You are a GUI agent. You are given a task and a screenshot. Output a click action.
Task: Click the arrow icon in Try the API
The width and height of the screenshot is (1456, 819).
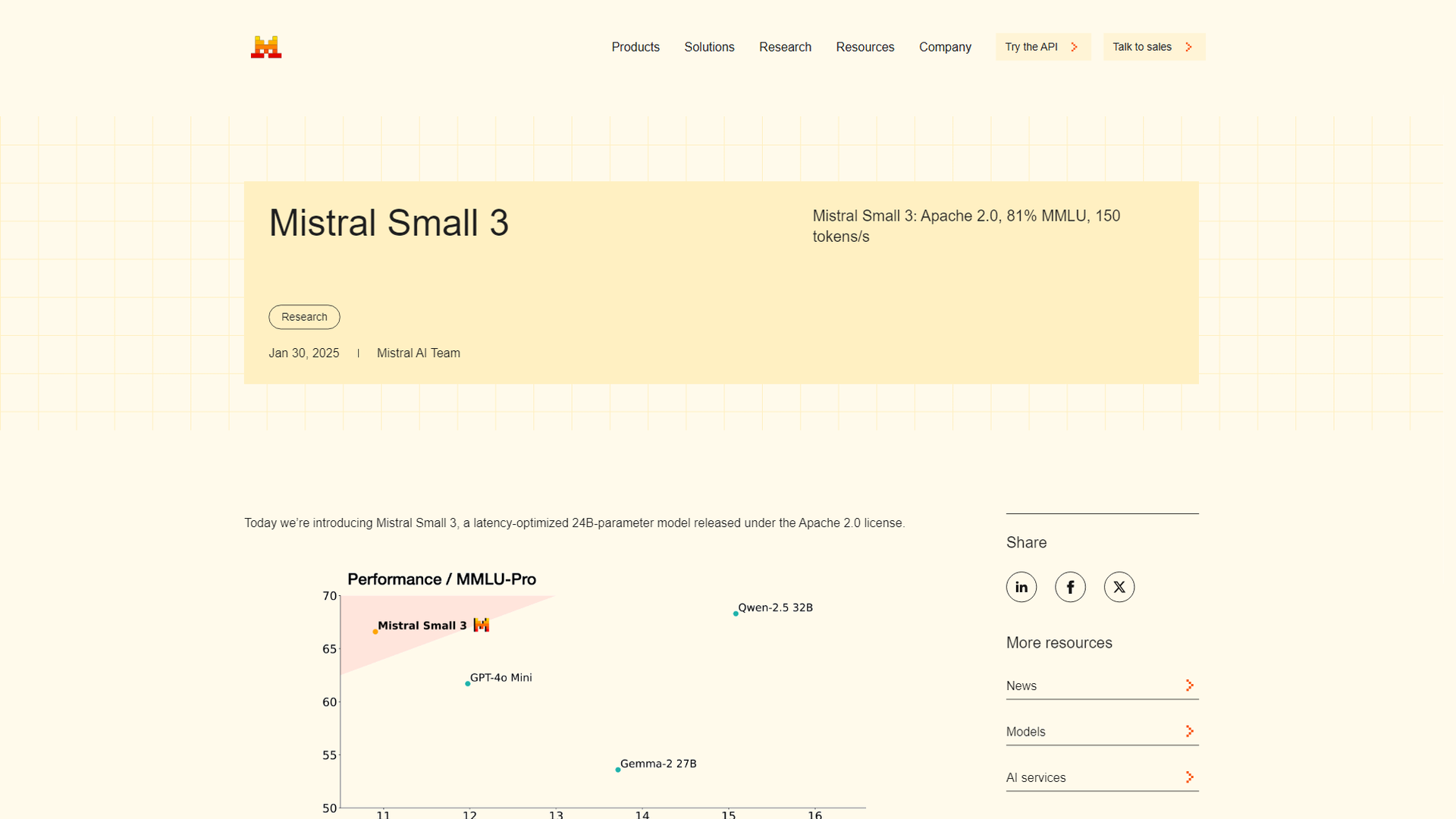click(x=1075, y=47)
